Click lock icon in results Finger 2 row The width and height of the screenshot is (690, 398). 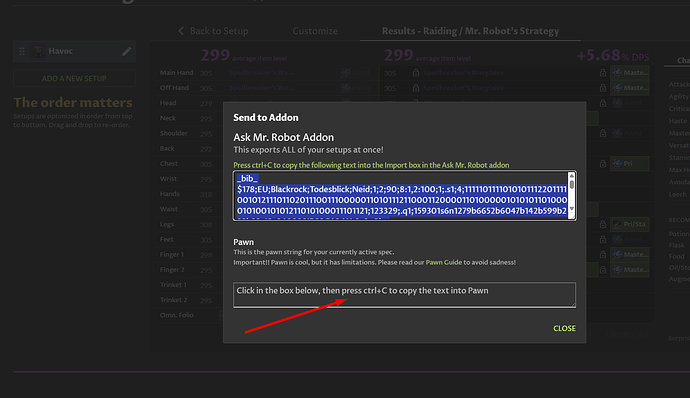(603, 269)
